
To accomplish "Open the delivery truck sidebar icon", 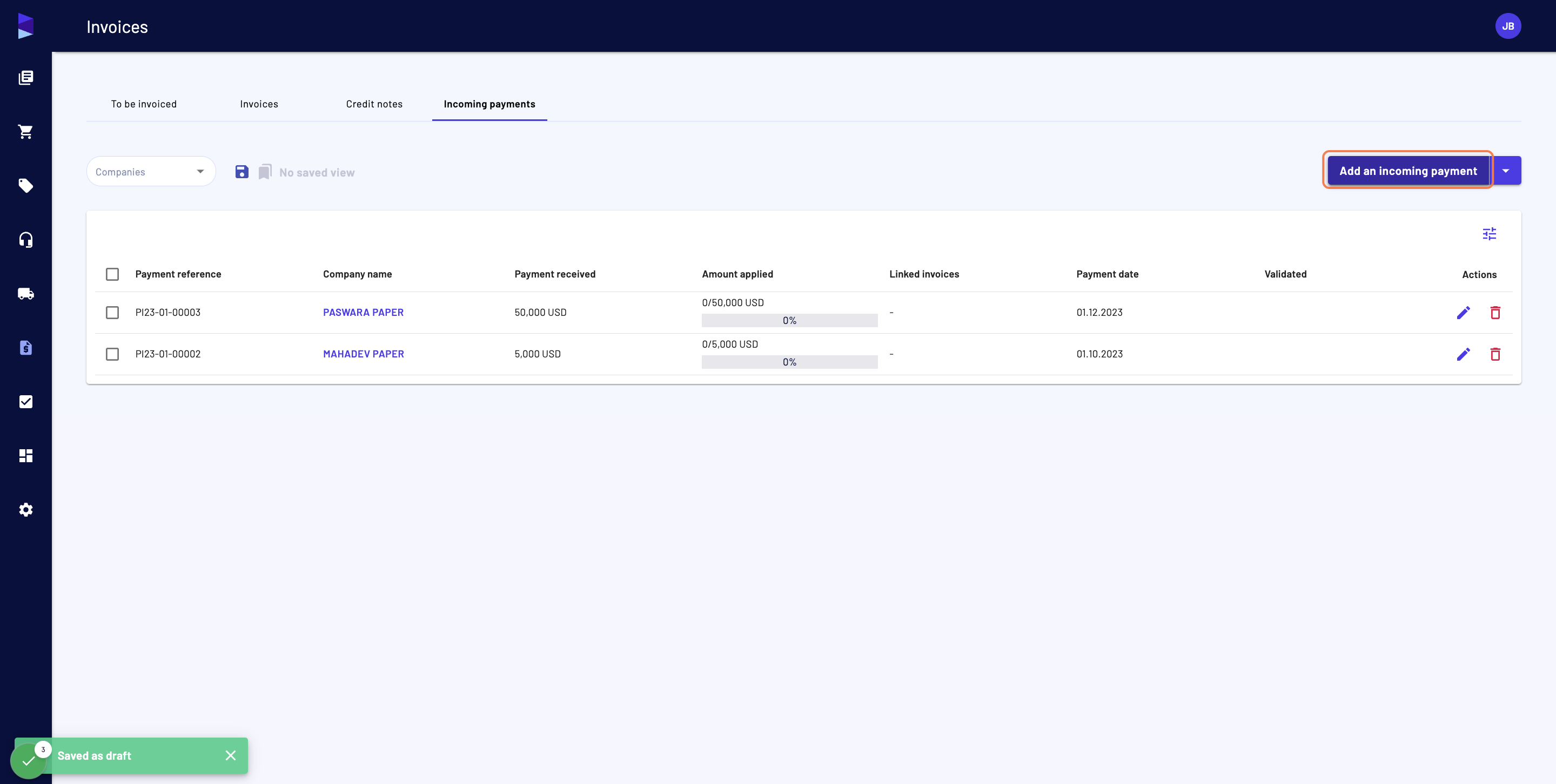I will [x=25, y=293].
